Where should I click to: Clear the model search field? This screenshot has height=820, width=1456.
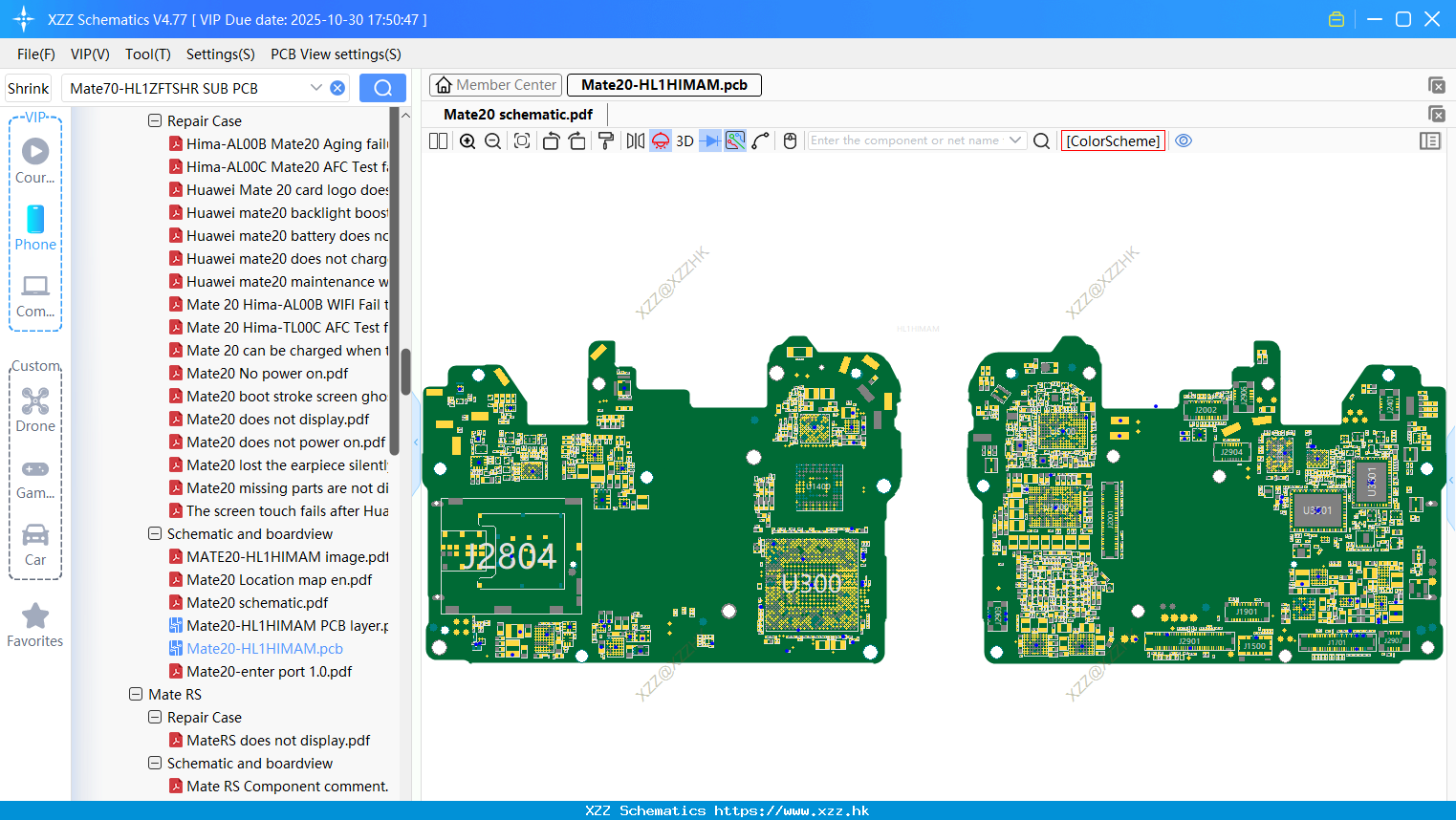point(337,88)
